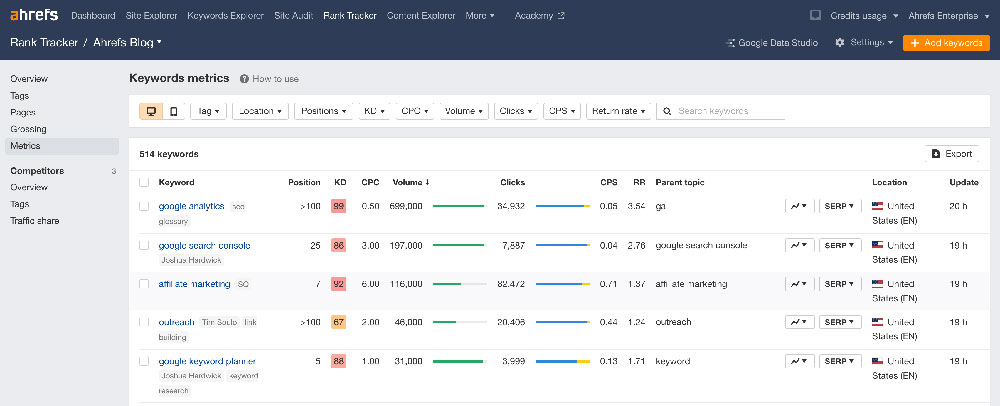Click the Add keywords button

click(946, 43)
